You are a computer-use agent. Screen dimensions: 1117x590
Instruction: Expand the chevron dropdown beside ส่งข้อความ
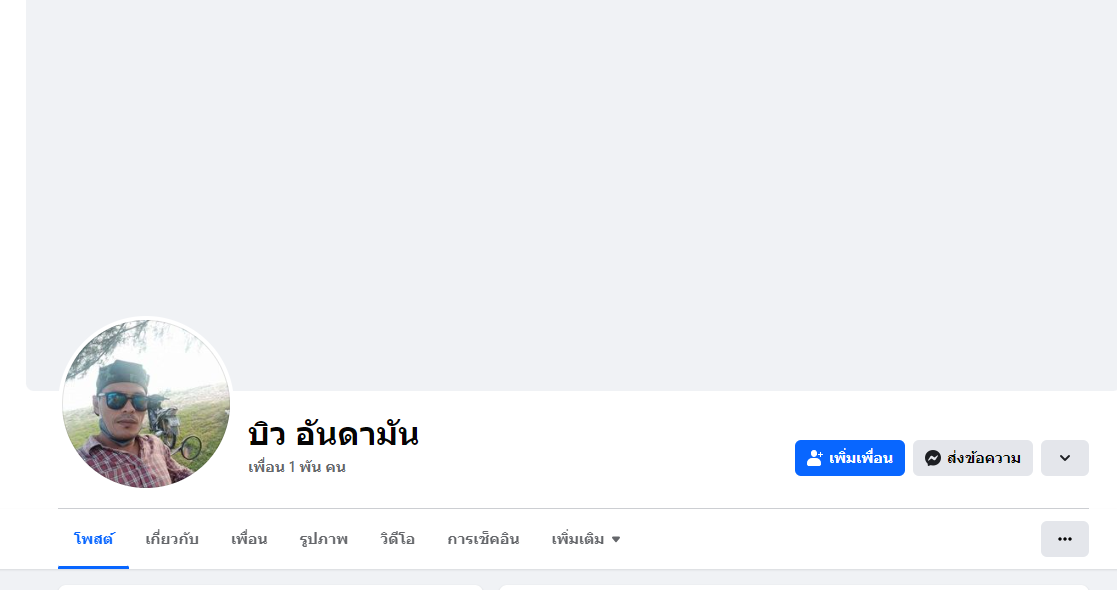click(1064, 458)
